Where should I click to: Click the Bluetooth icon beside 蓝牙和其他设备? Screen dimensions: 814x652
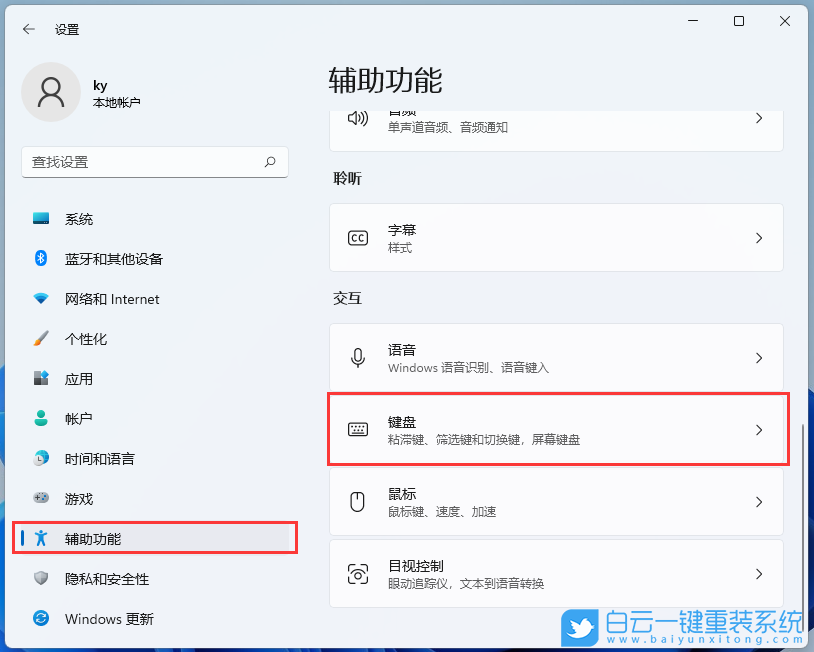pyautogui.click(x=40, y=259)
